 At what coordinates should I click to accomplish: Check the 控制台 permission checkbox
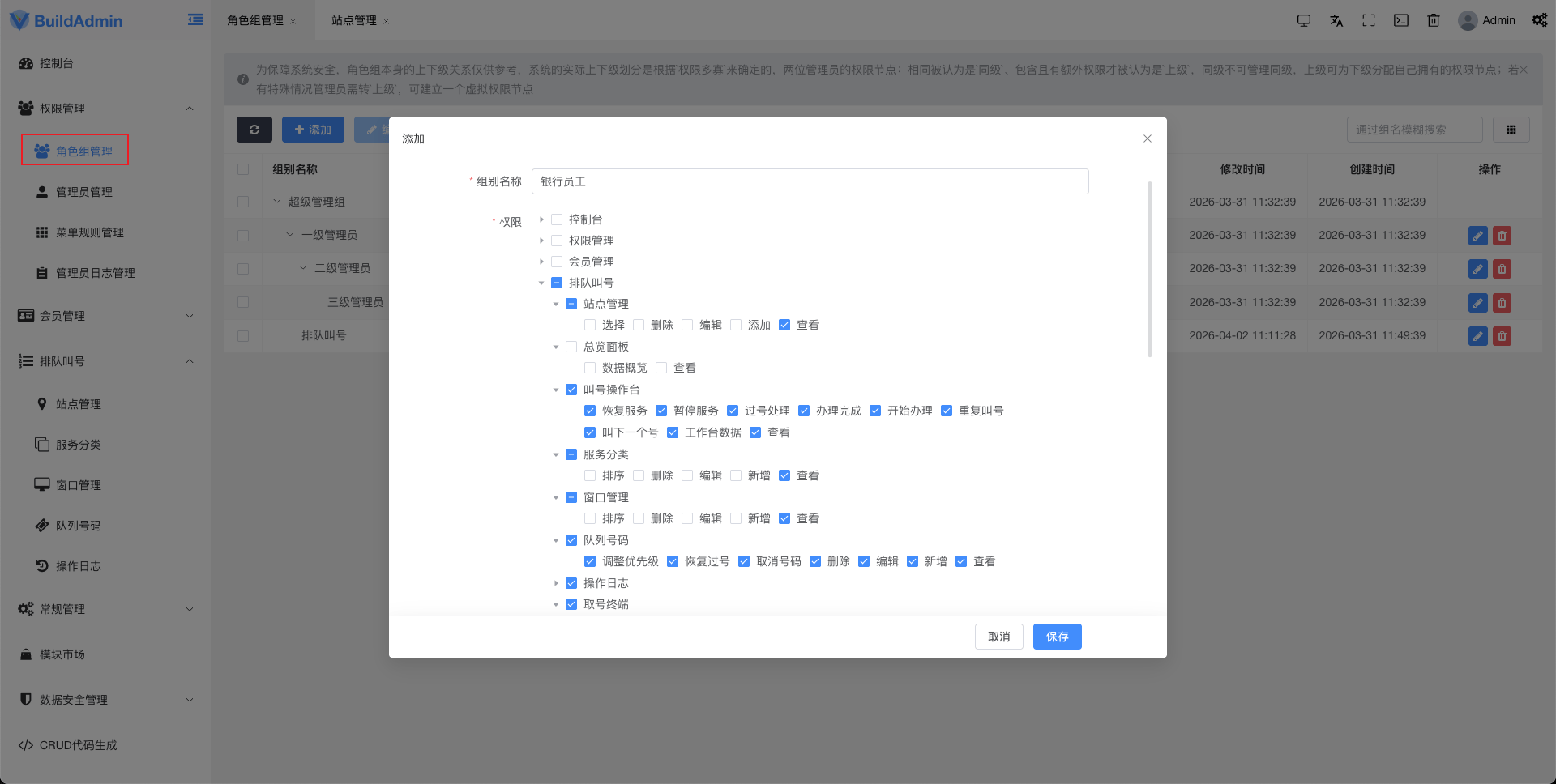[557, 219]
